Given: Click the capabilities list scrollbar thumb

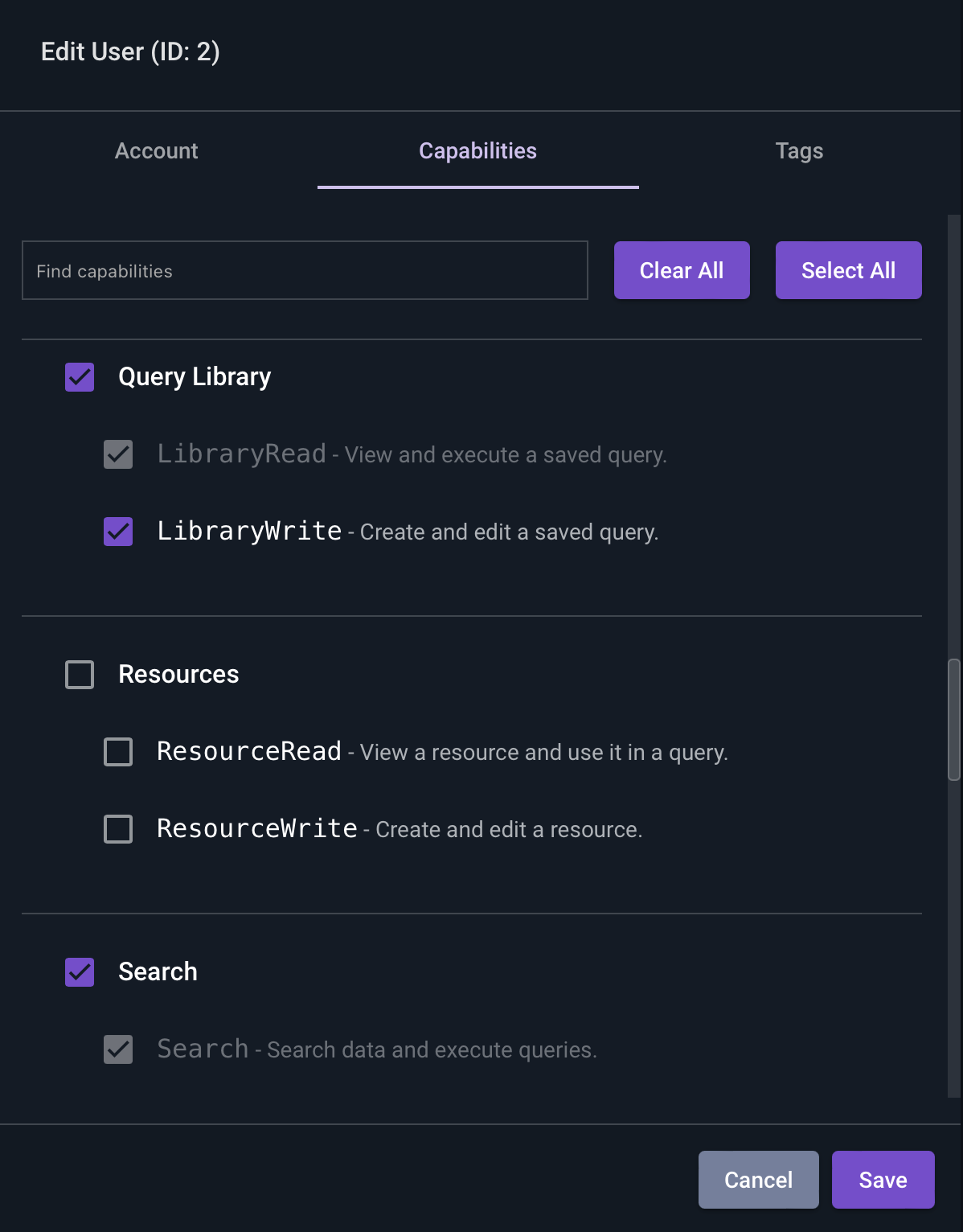Looking at the screenshot, I should [x=954, y=720].
